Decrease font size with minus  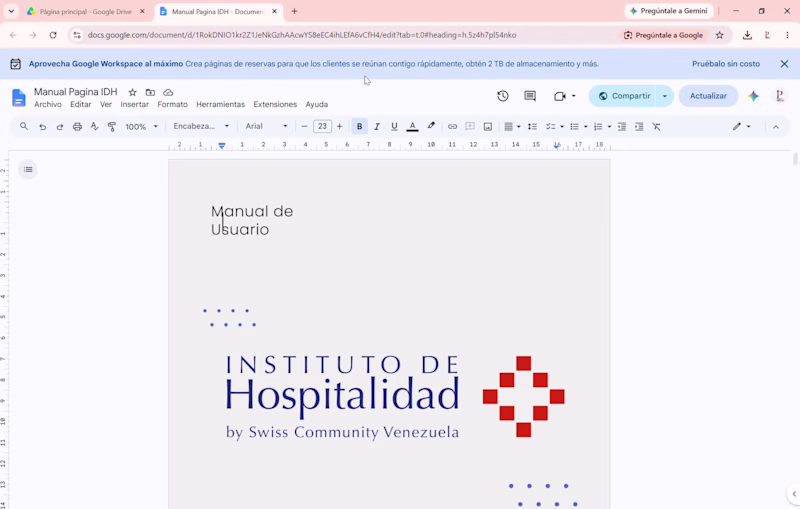point(304,126)
